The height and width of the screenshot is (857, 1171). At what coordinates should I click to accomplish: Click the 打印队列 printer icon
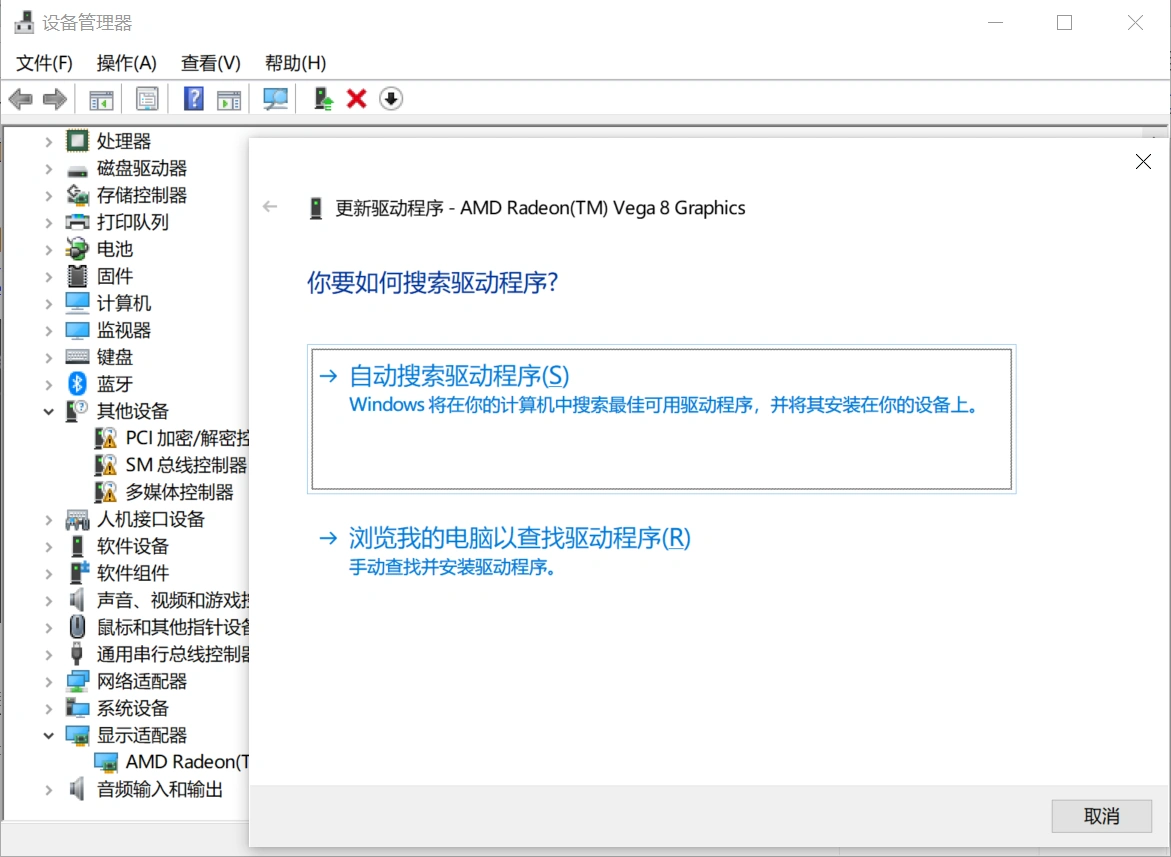(x=77, y=222)
